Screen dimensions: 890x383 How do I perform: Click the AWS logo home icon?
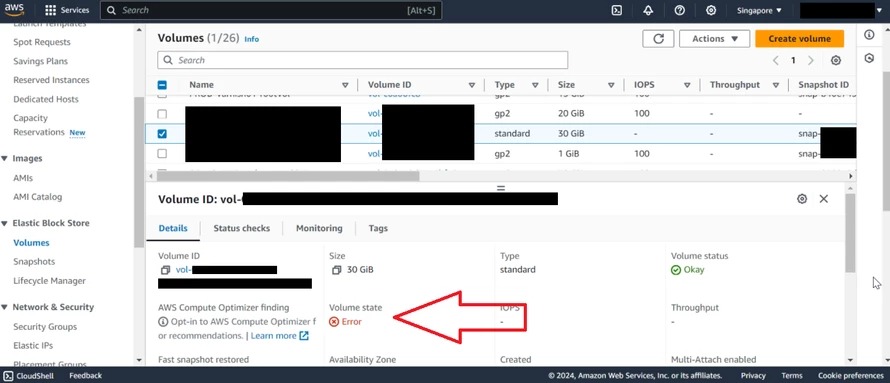pos(15,10)
